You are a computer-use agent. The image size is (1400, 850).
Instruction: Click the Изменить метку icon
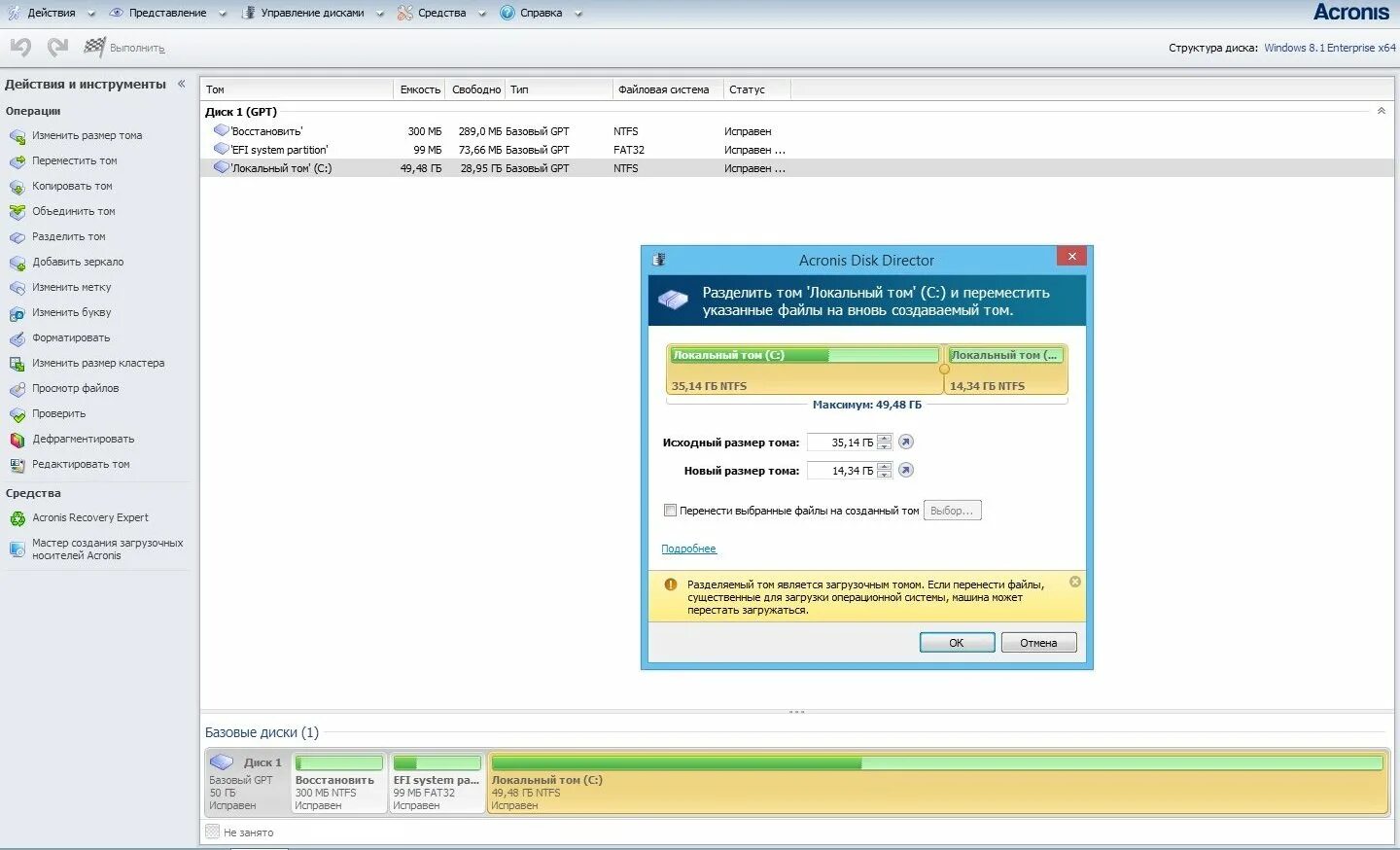[17, 288]
